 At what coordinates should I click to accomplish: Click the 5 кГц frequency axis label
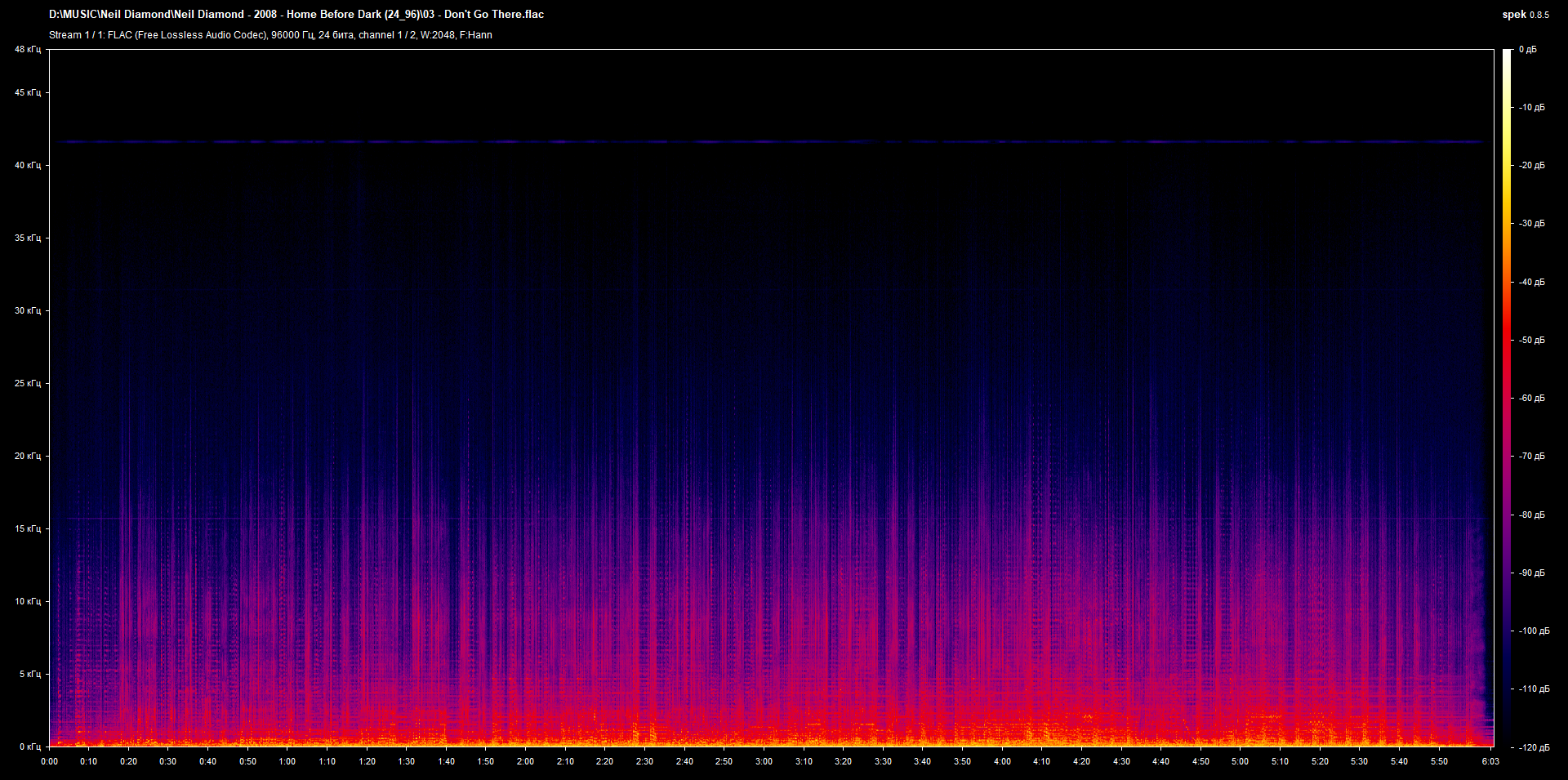[x=29, y=674]
